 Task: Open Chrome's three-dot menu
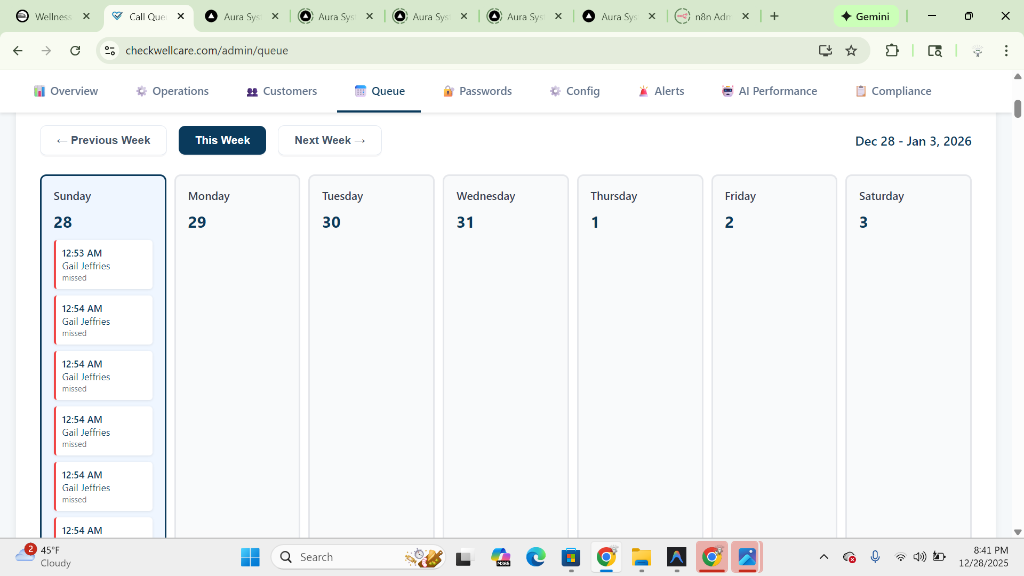pyautogui.click(x=1005, y=49)
